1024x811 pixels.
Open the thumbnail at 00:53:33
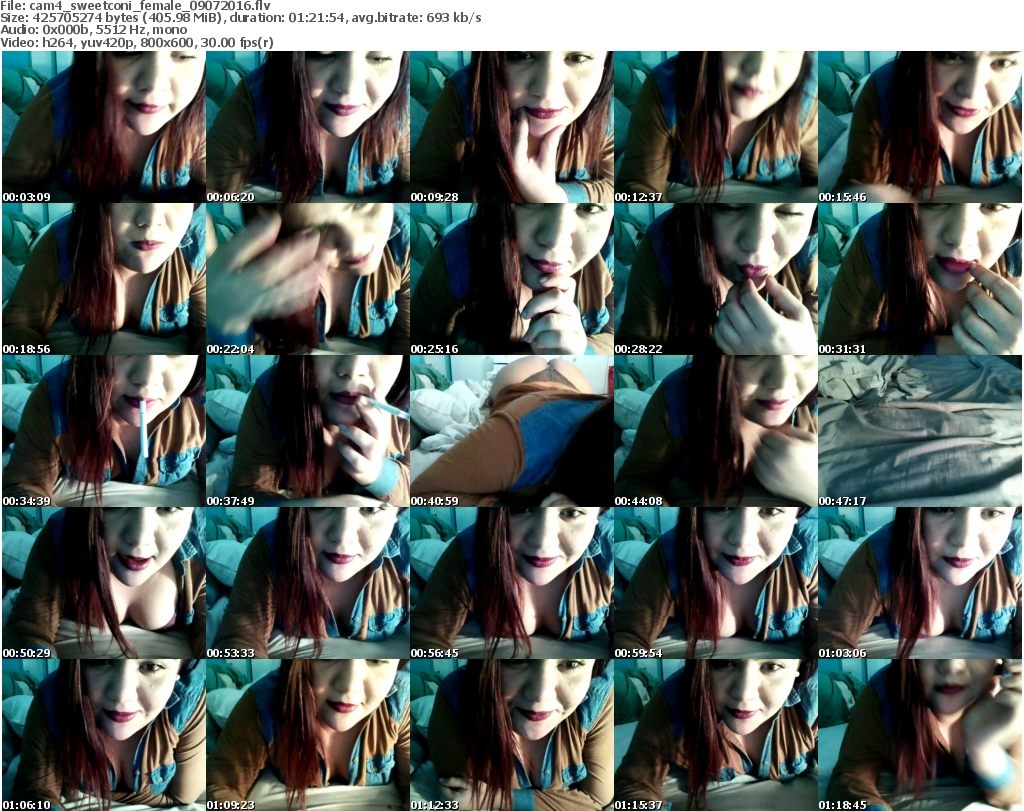click(x=308, y=583)
